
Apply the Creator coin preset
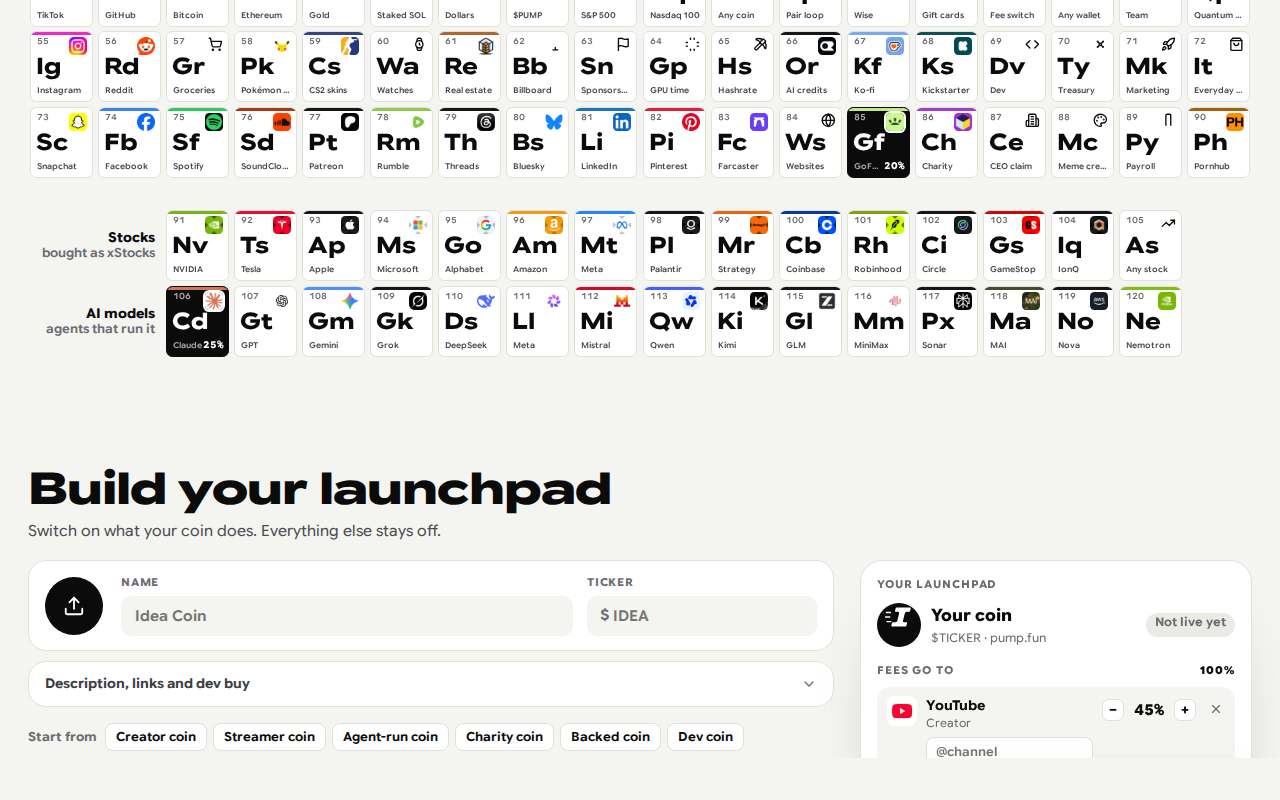pos(156,737)
